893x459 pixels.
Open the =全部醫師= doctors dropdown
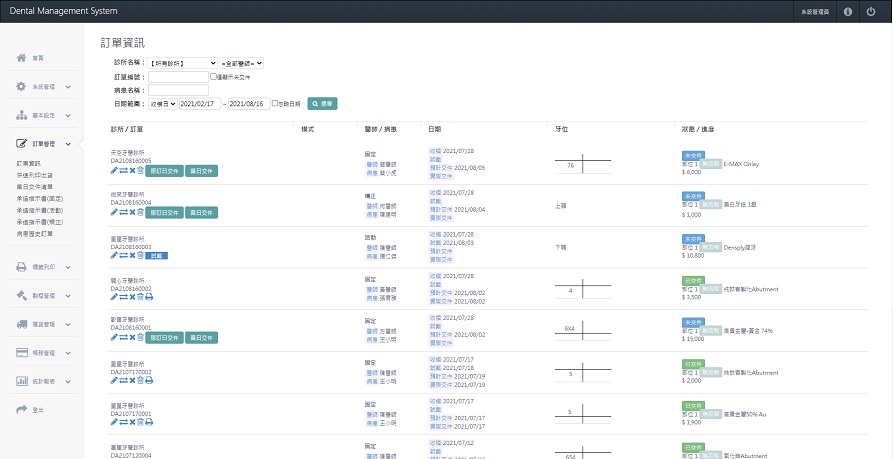(241, 63)
